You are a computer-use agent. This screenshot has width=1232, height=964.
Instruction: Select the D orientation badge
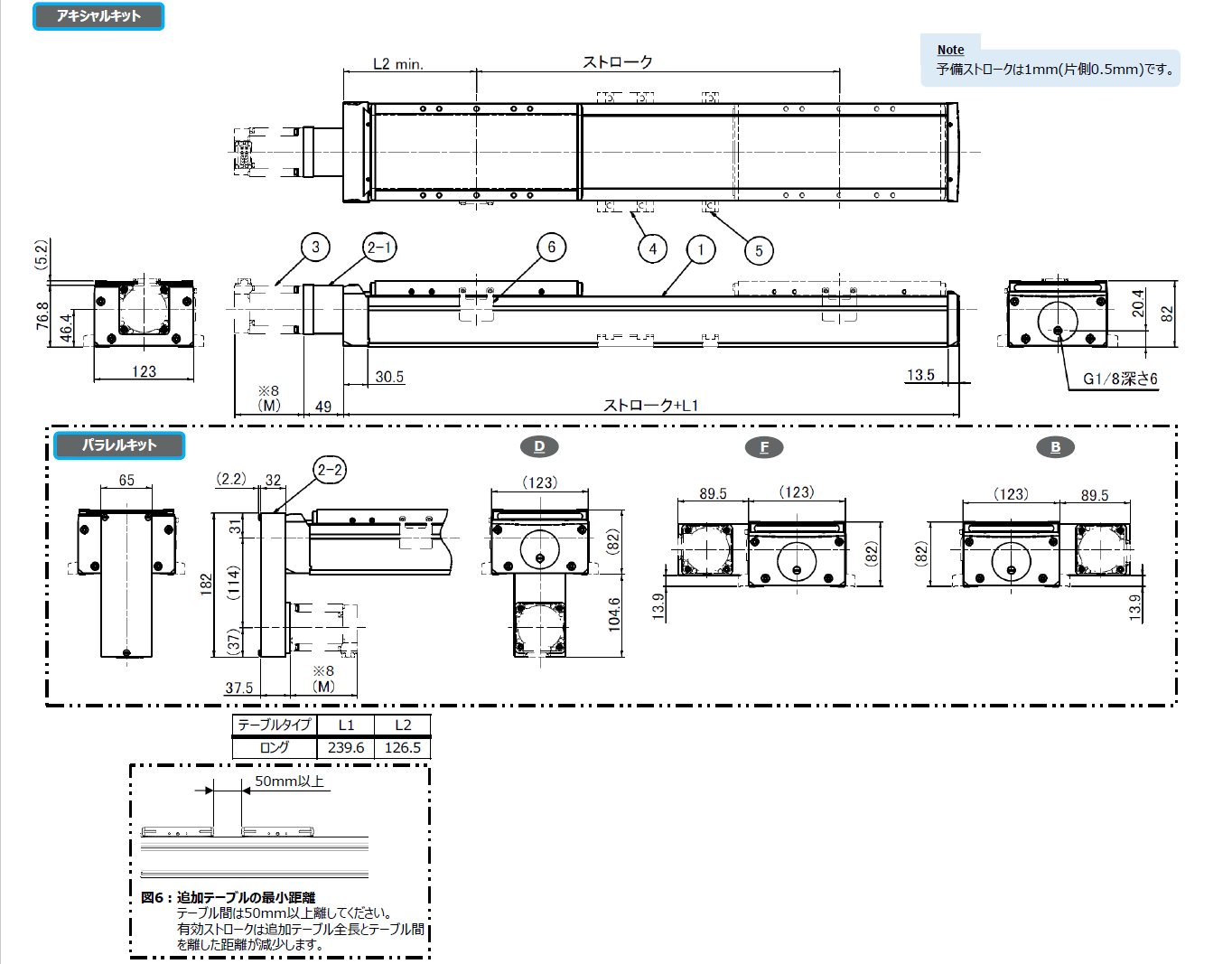point(539,446)
